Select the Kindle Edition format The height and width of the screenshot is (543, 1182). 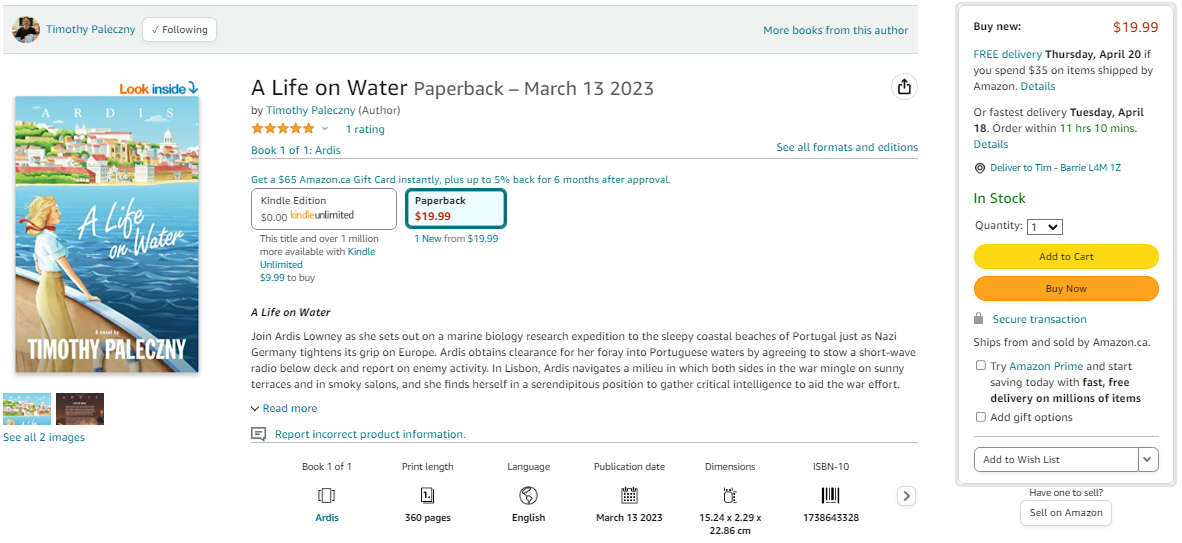coord(323,209)
